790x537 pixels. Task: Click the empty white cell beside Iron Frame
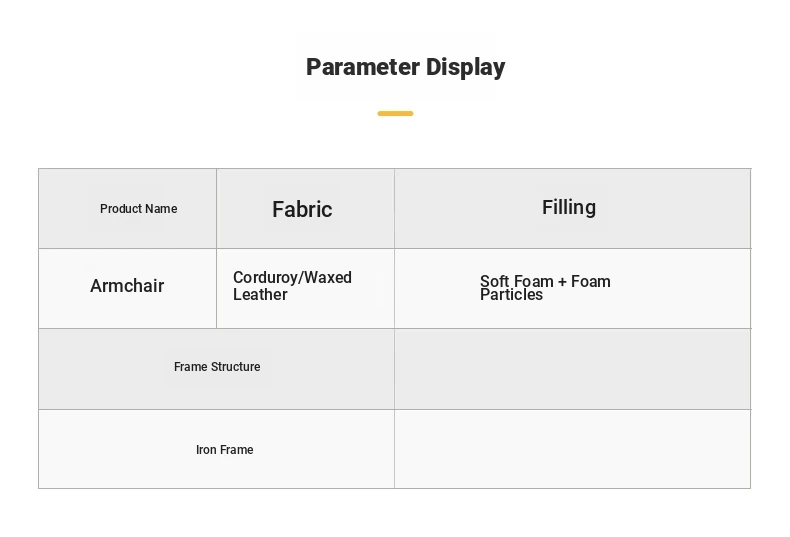572,449
